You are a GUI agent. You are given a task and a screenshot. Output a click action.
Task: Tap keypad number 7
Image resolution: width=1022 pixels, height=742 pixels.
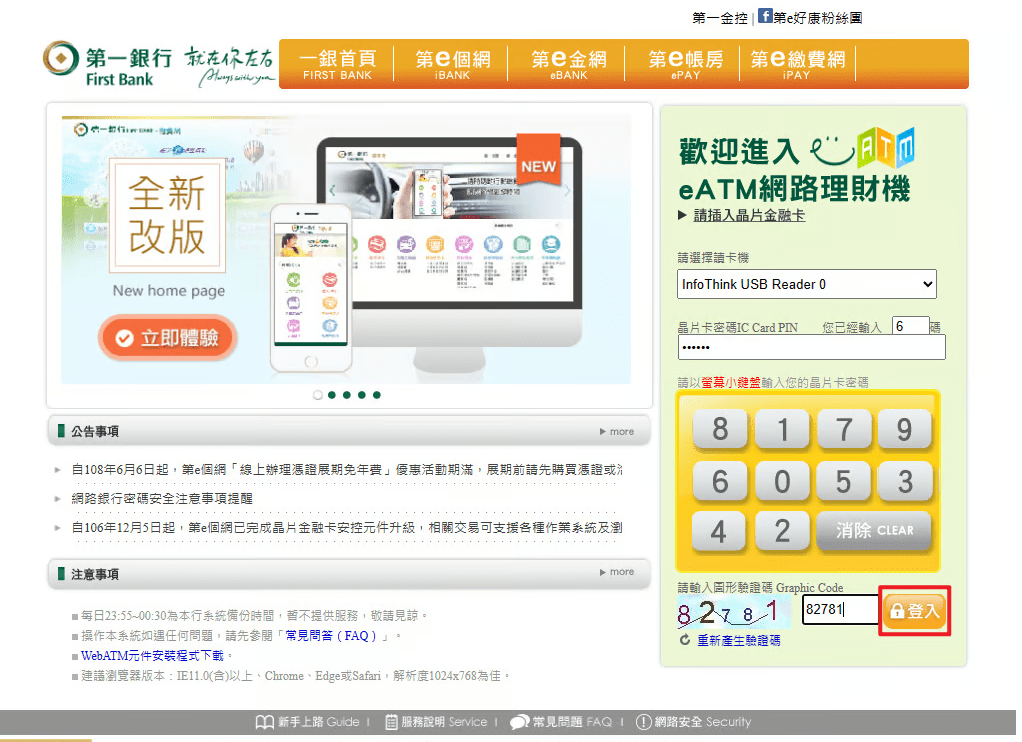(844, 430)
